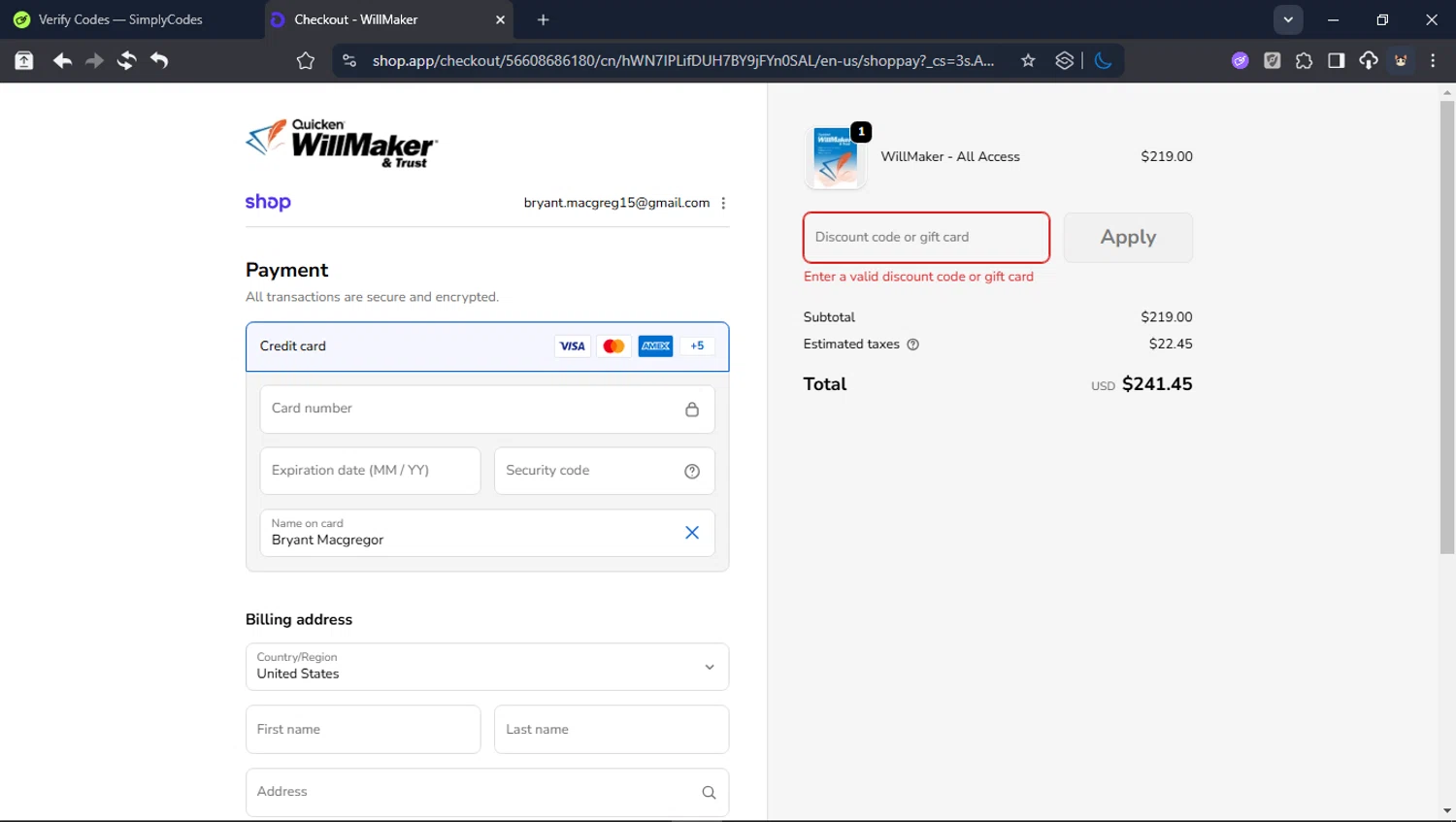
Task: Toggle night mode moon icon
Action: pyautogui.click(x=1104, y=61)
